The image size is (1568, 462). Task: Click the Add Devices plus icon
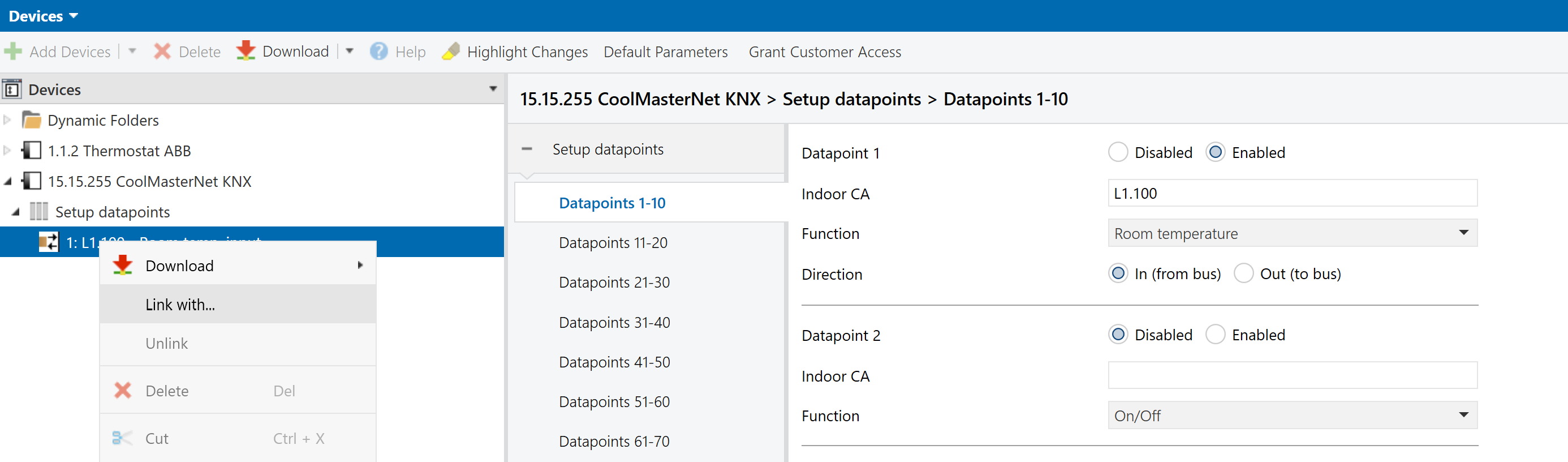pos(13,51)
